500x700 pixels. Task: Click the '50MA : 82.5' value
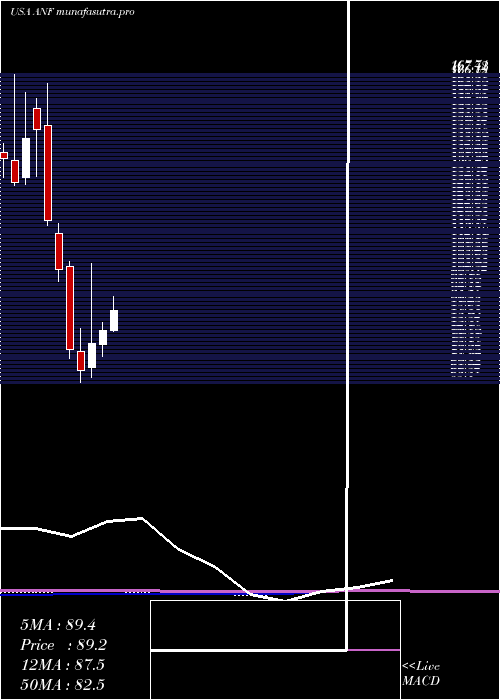coord(63,685)
